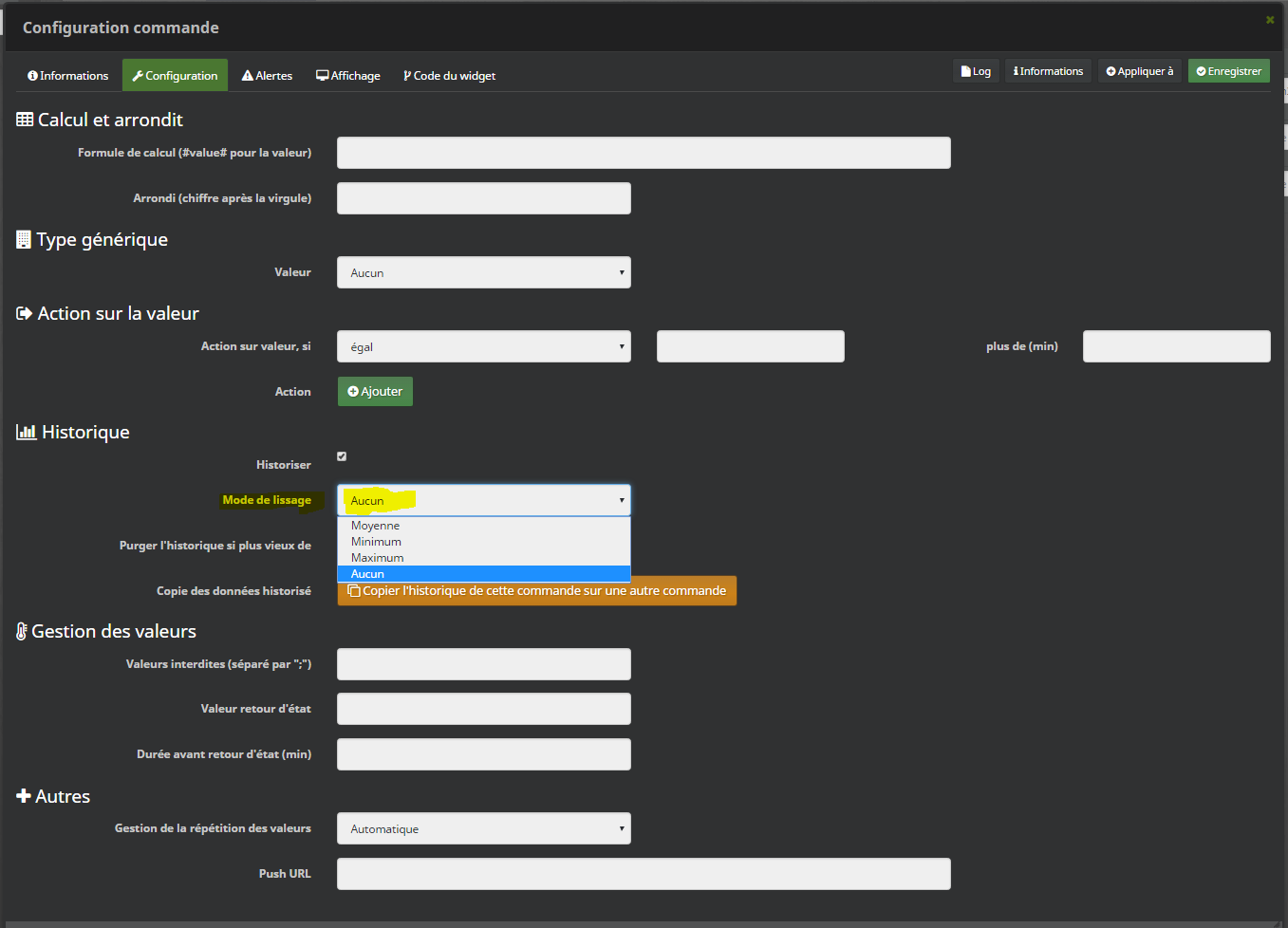Image resolution: width=1288 pixels, height=928 pixels.
Task: Click the Informations button at top right
Action: tap(1048, 71)
